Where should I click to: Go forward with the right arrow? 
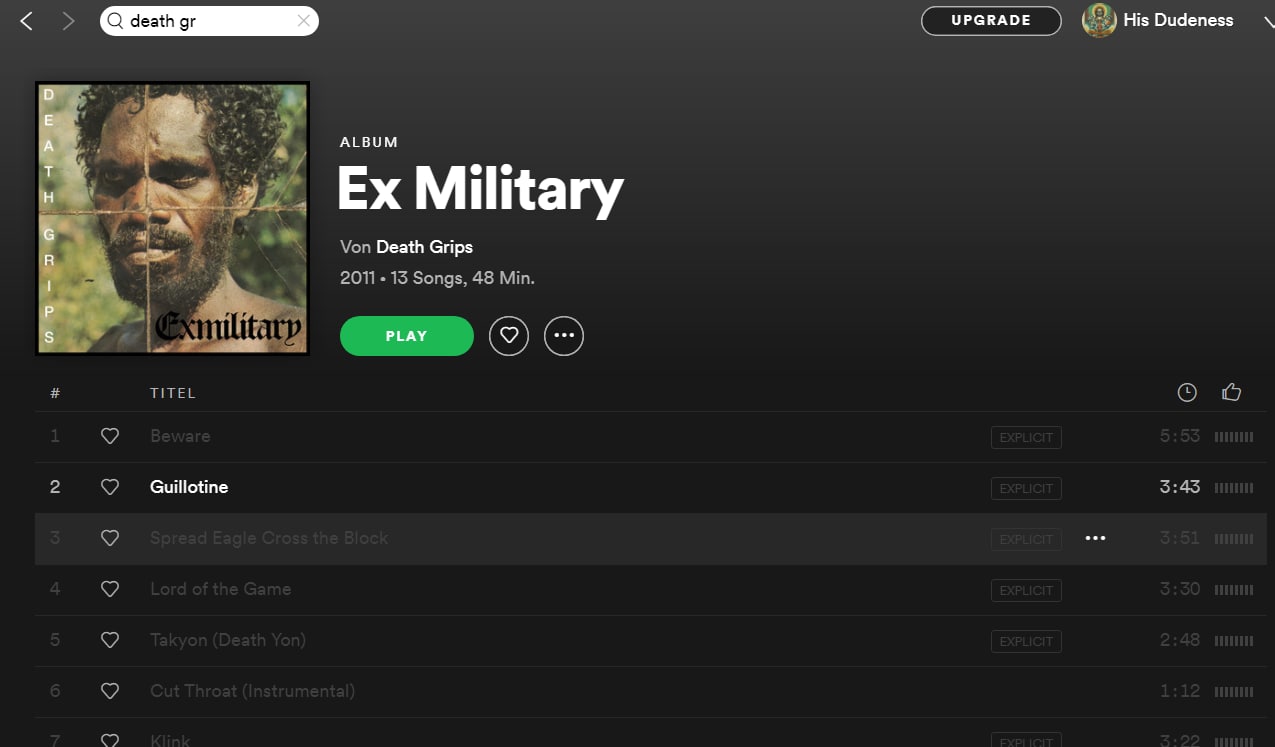68,21
